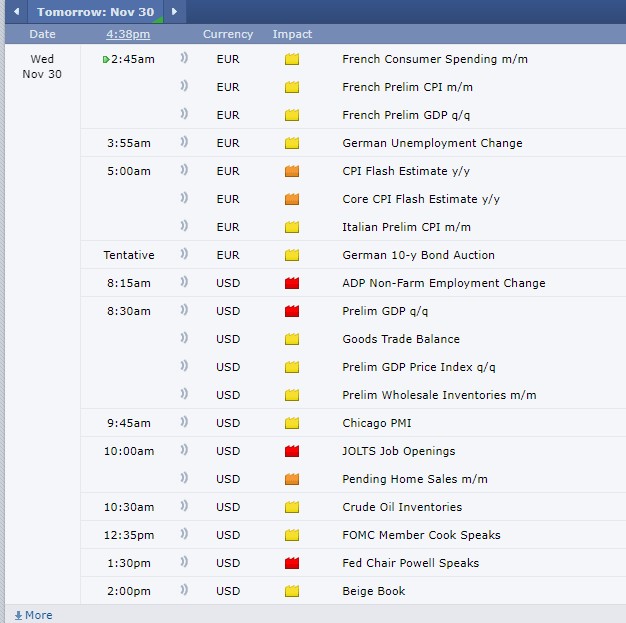
Task: Click alert icon for French Consumer Spending row
Action: (184, 59)
